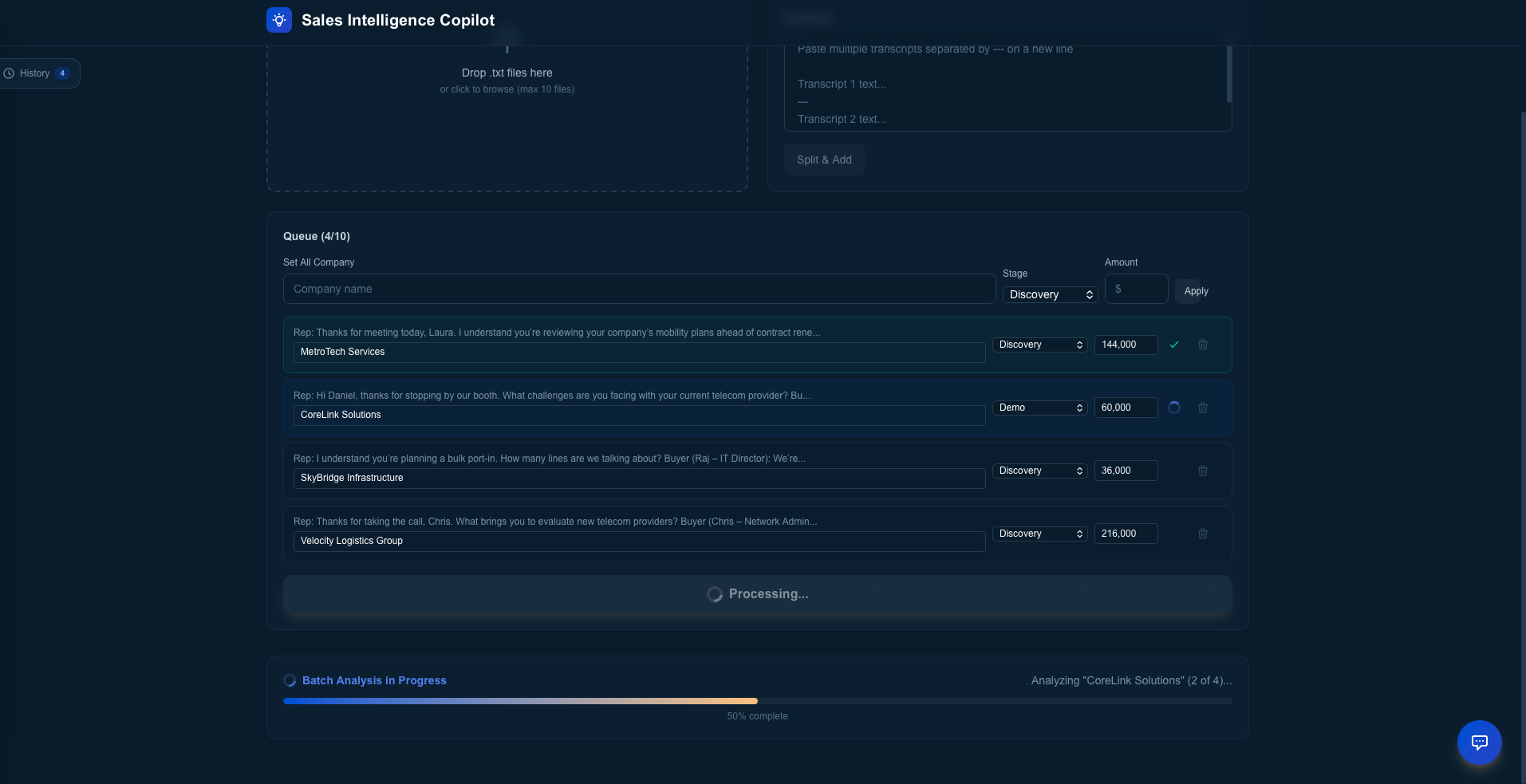1526x784 pixels.
Task: Edit the 216,000 amount field
Action: tap(1126, 534)
